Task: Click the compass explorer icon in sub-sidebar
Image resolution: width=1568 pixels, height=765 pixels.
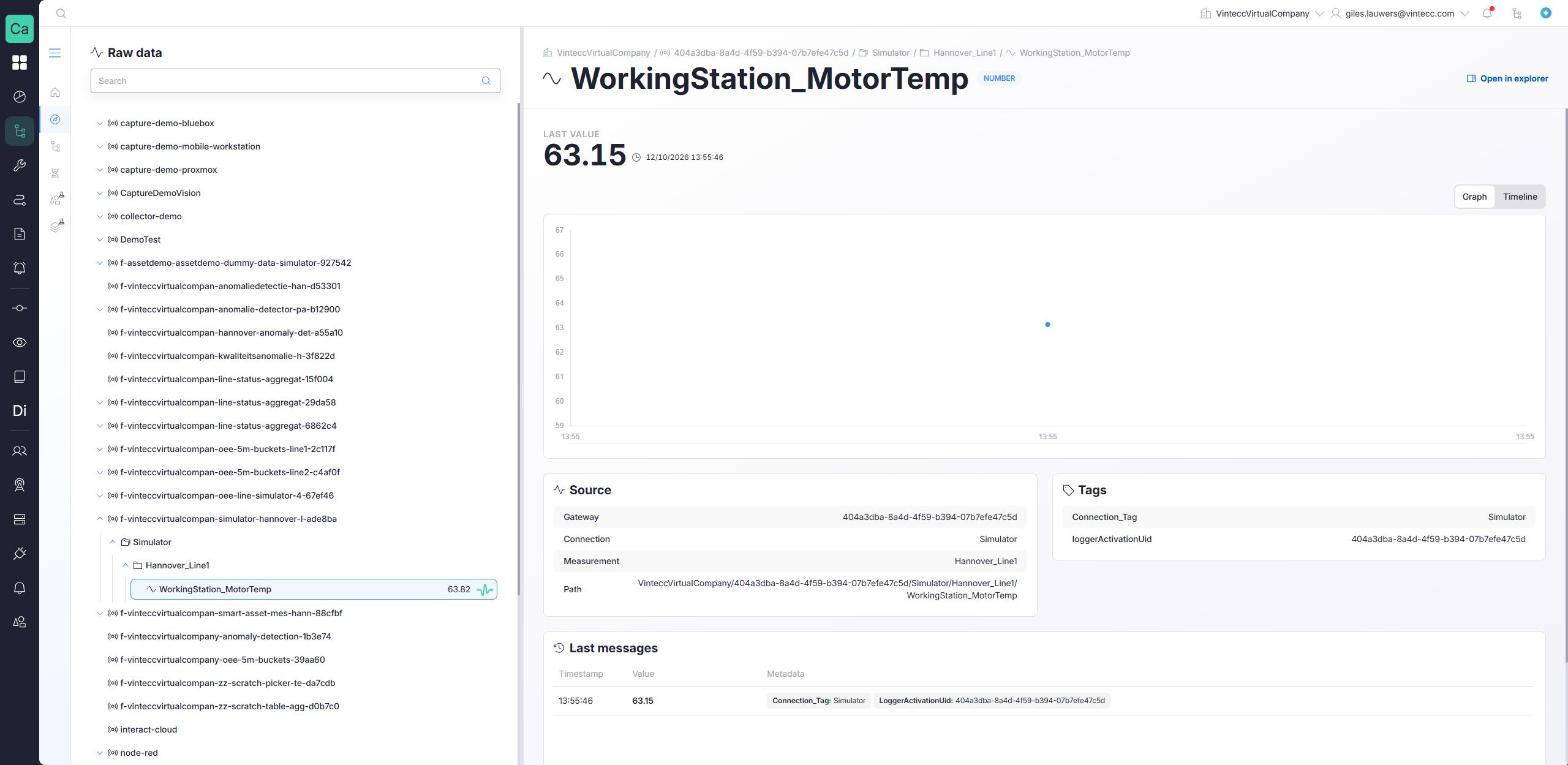Action: coord(55,119)
